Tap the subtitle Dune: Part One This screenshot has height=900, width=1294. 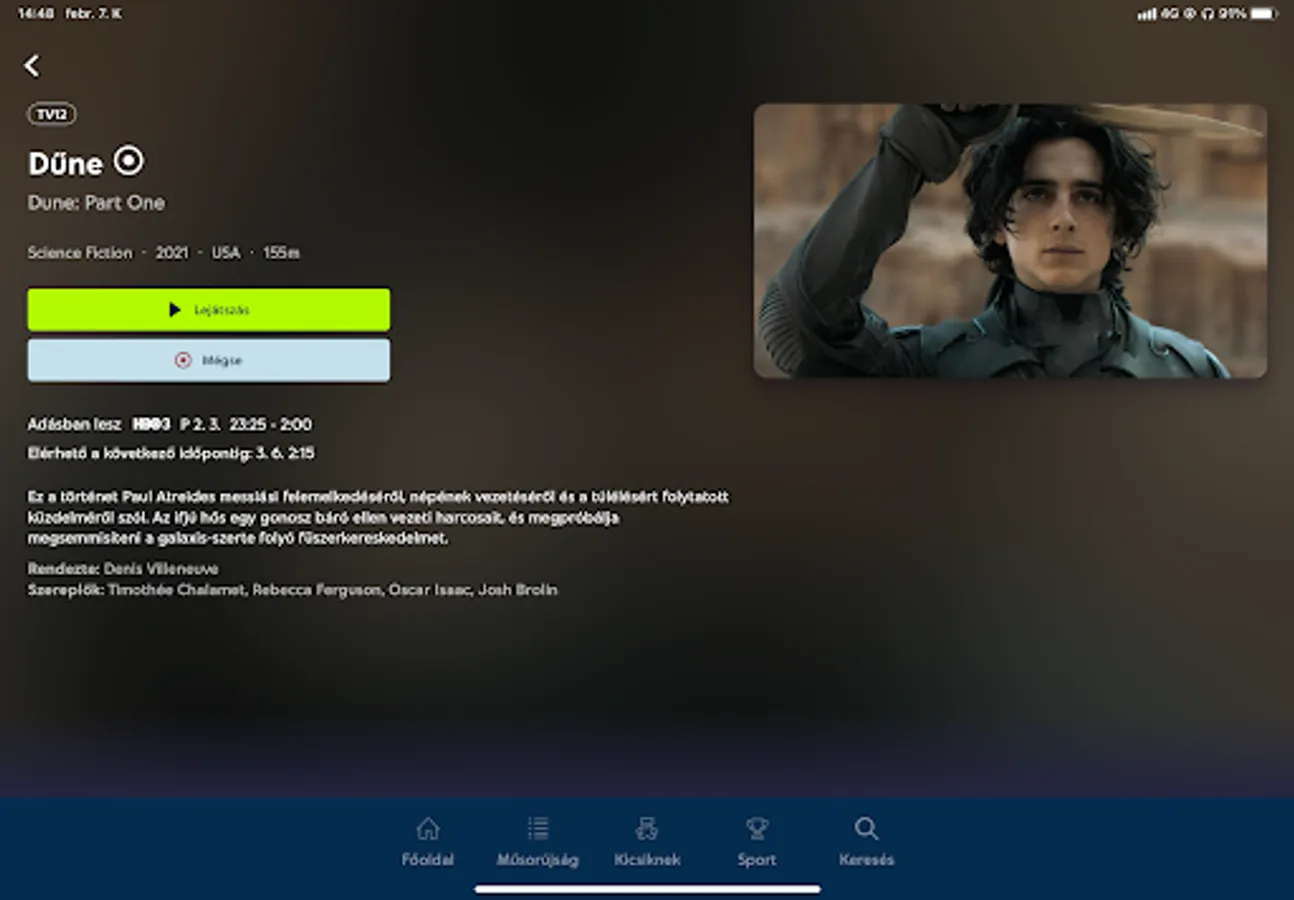(96, 203)
